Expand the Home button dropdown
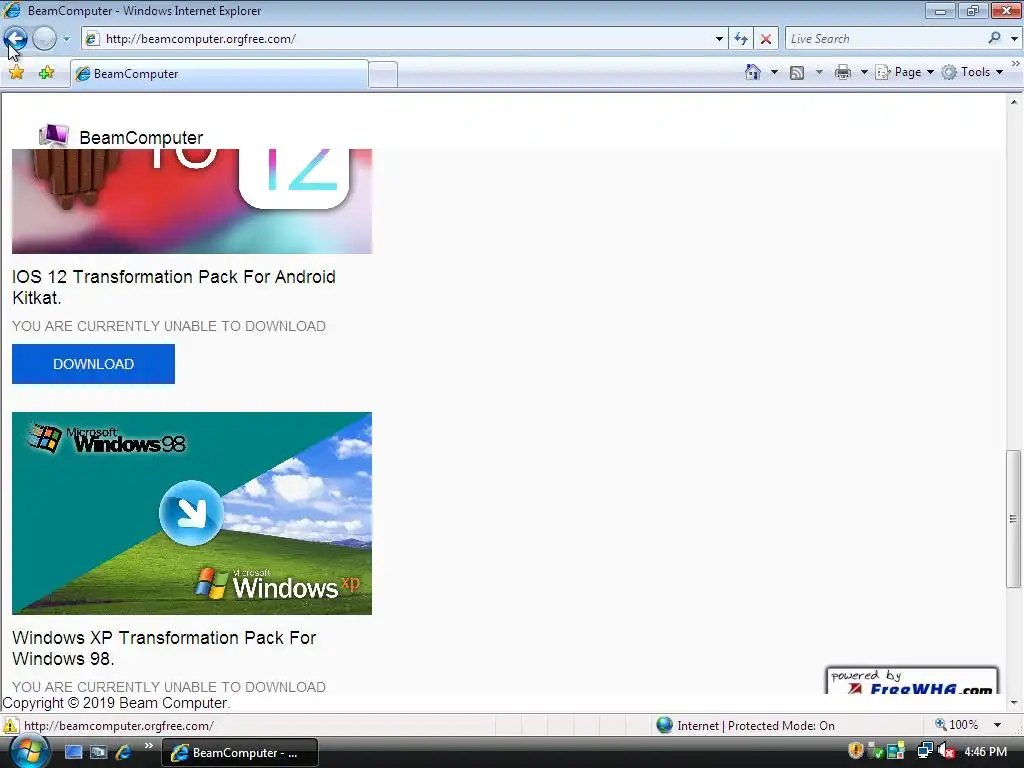The image size is (1024, 768). (774, 72)
